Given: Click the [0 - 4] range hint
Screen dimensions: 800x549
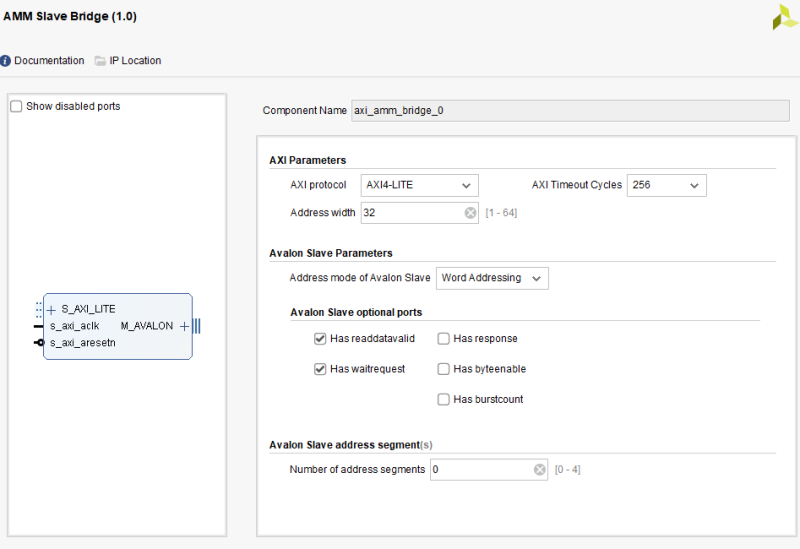Looking at the screenshot, I should tap(567, 469).
